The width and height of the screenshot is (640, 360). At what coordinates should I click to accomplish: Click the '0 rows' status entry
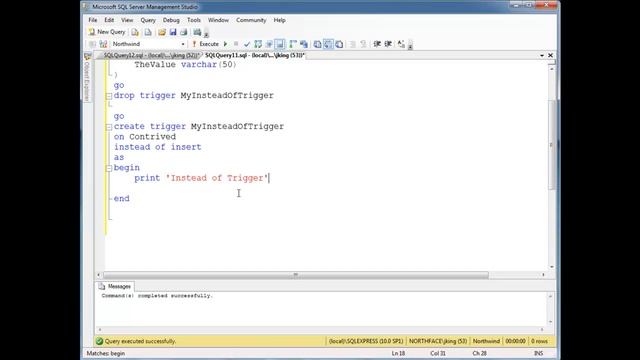point(539,341)
